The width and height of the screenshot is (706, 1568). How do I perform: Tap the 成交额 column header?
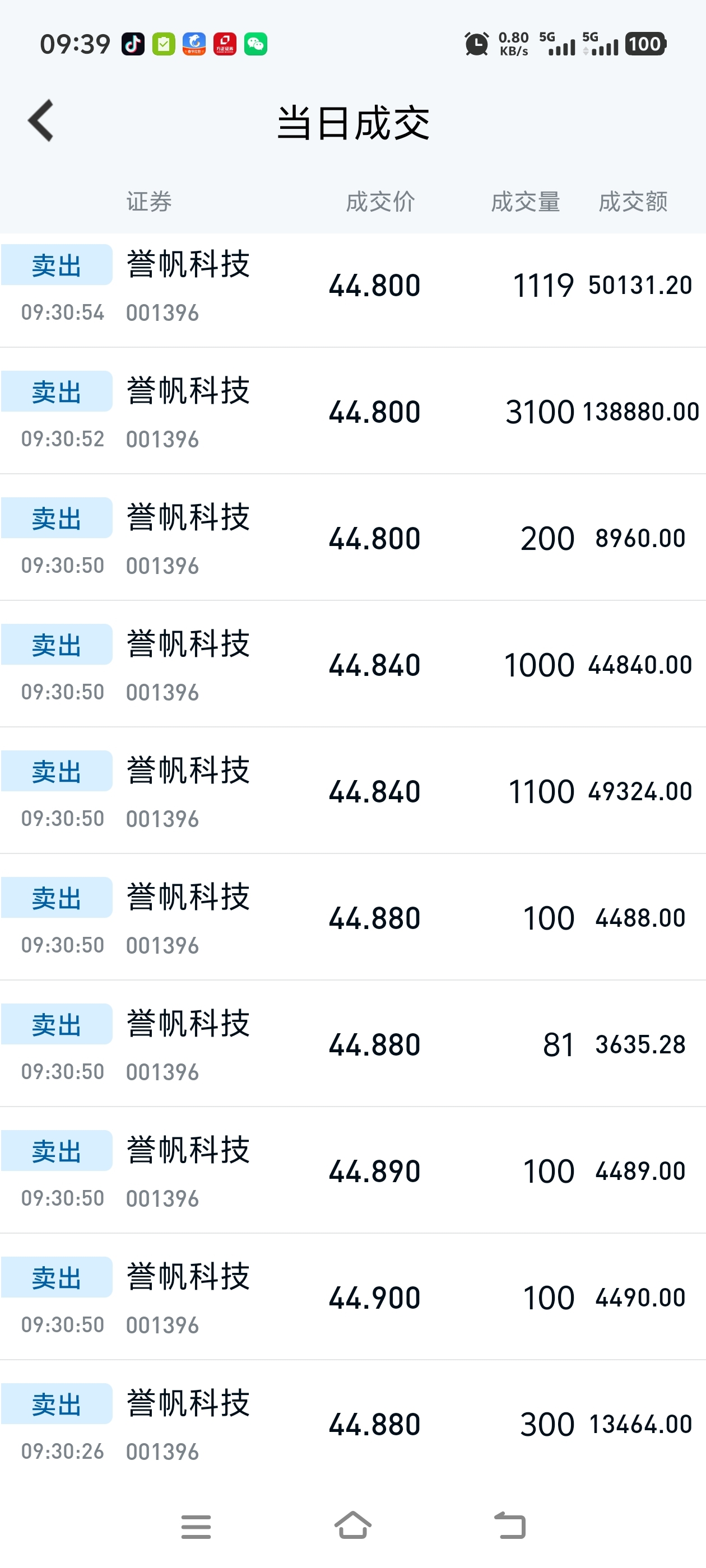pyautogui.click(x=633, y=202)
